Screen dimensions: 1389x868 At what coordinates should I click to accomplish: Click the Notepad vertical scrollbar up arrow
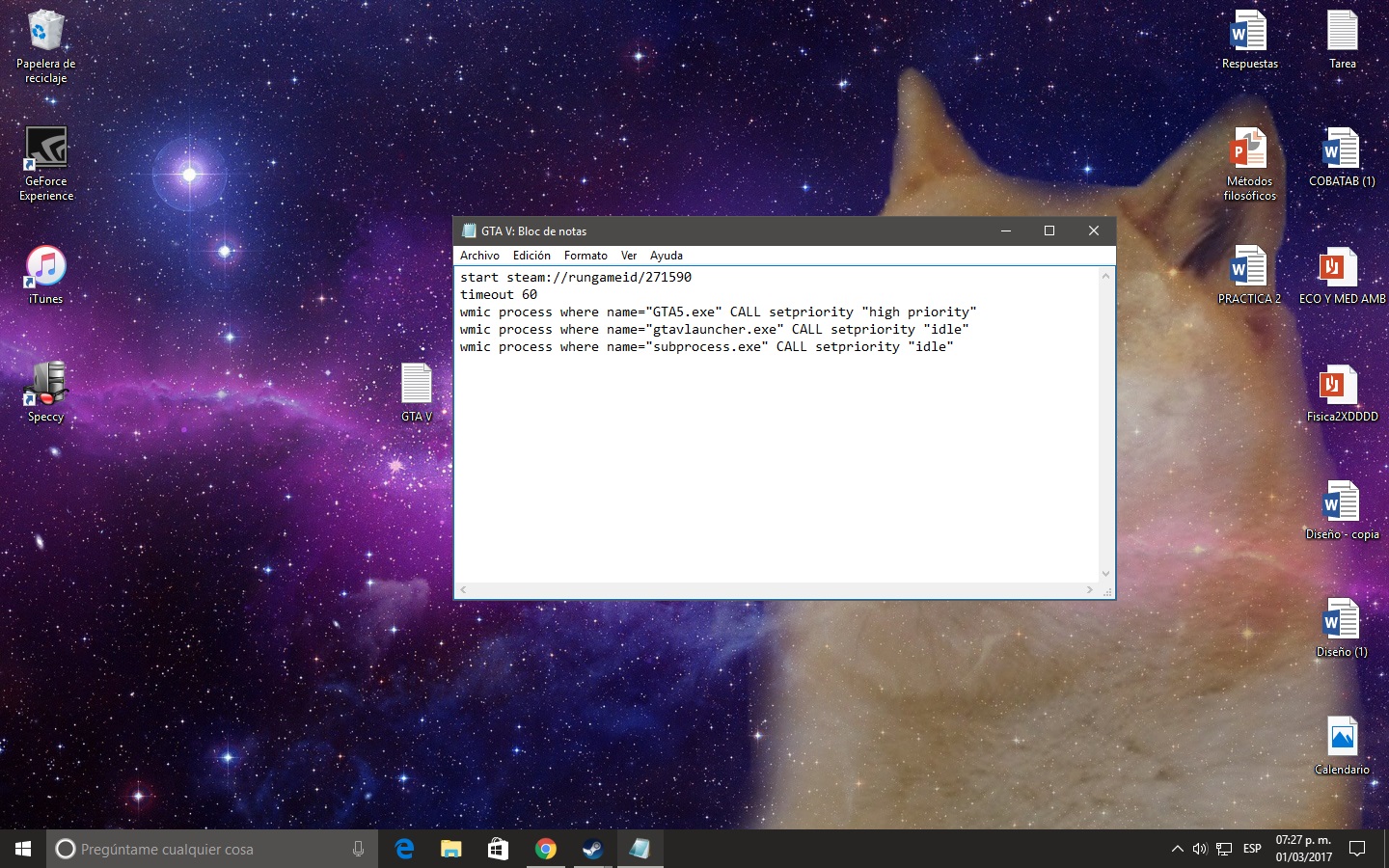pos(1106,276)
